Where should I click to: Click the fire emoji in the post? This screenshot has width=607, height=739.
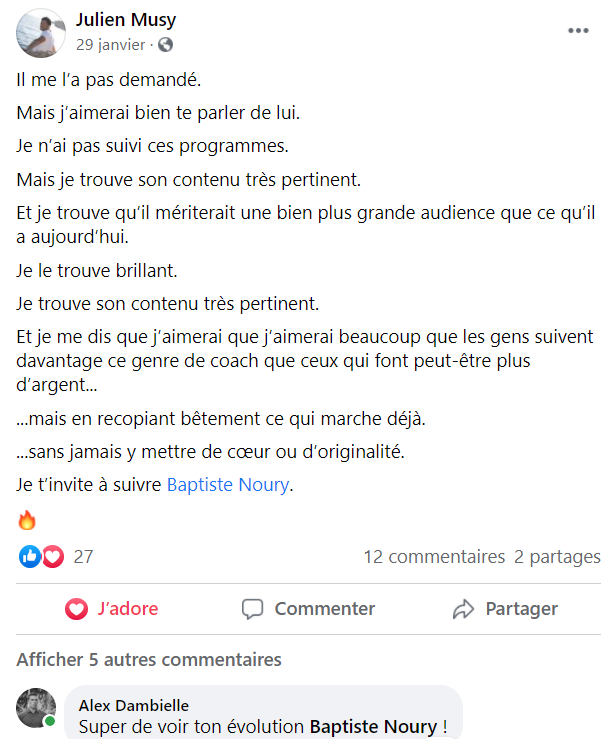(x=27, y=520)
